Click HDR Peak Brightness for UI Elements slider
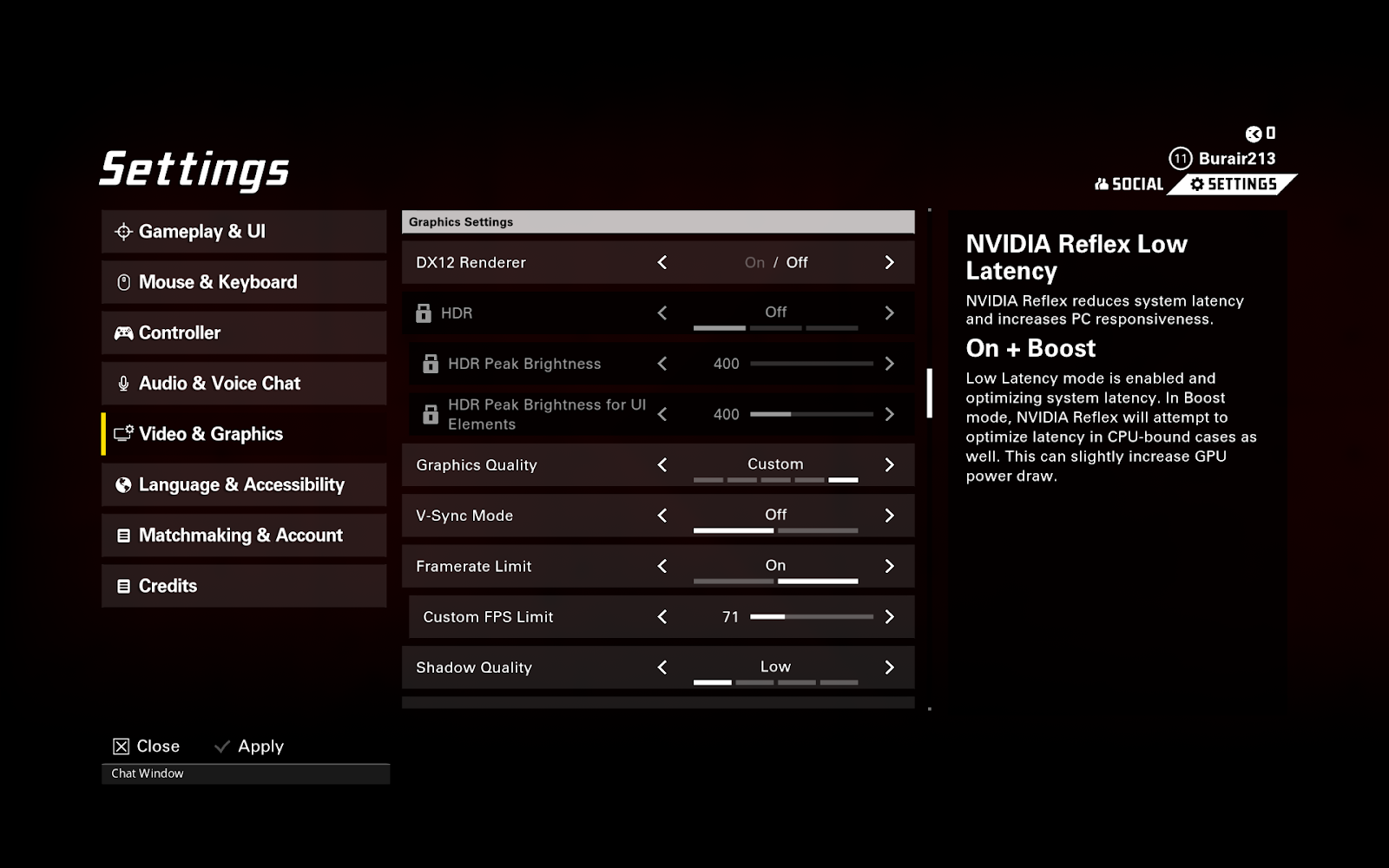This screenshot has height=868, width=1389. click(x=812, y=414)
